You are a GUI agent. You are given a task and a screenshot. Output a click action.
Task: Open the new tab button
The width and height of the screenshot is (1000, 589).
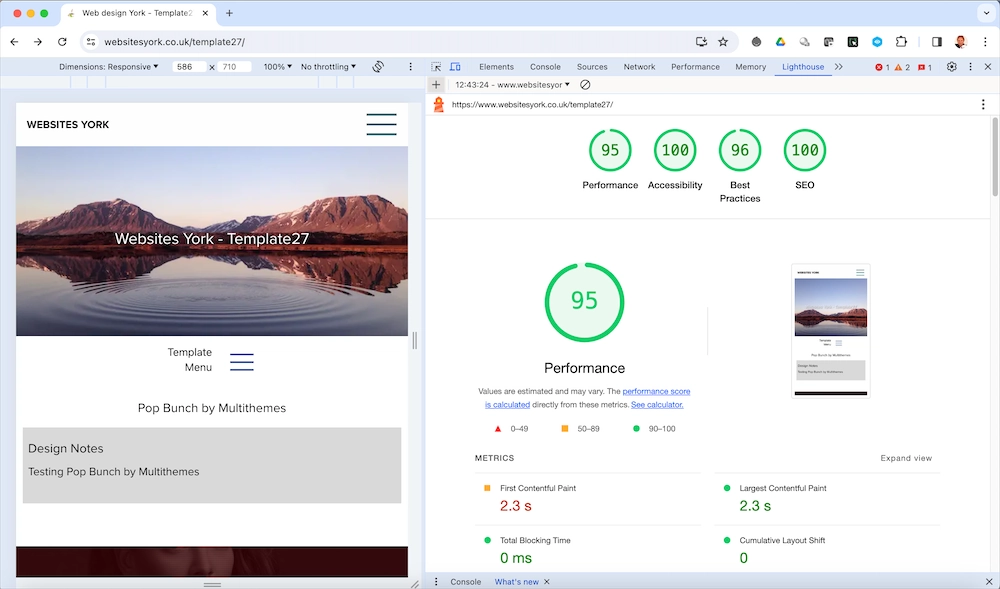click(x=229, y=13)
